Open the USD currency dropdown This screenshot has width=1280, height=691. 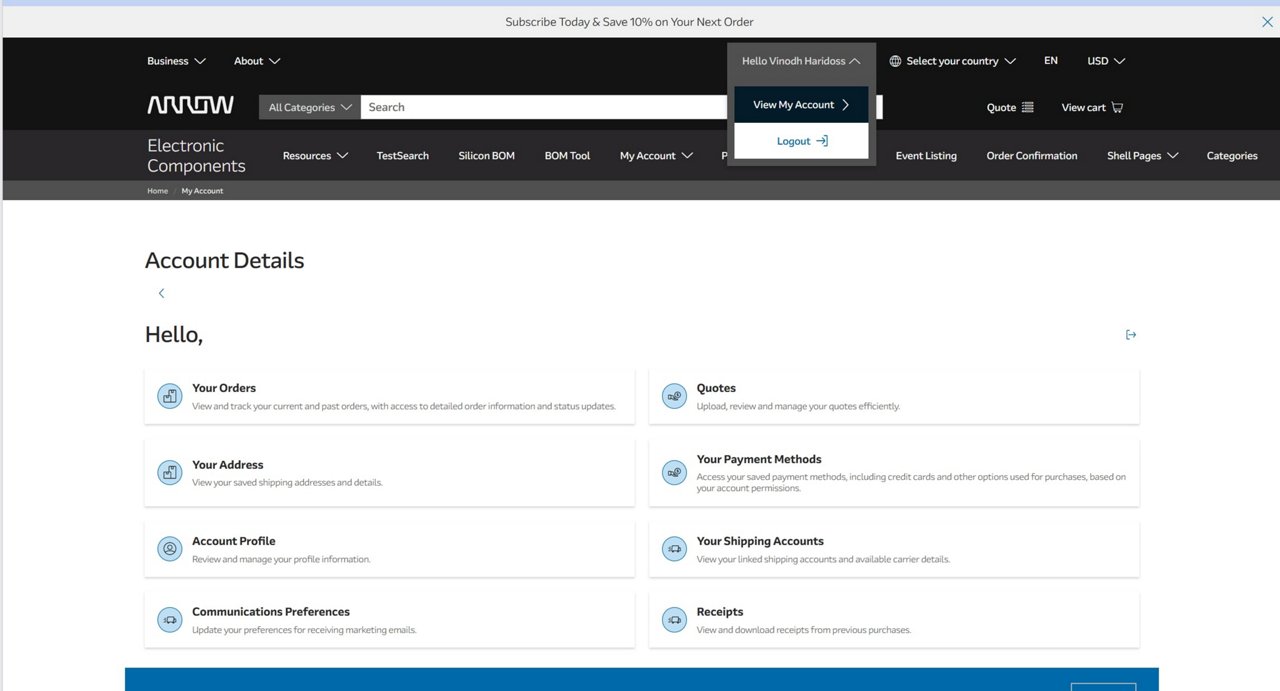[1106, 61]
